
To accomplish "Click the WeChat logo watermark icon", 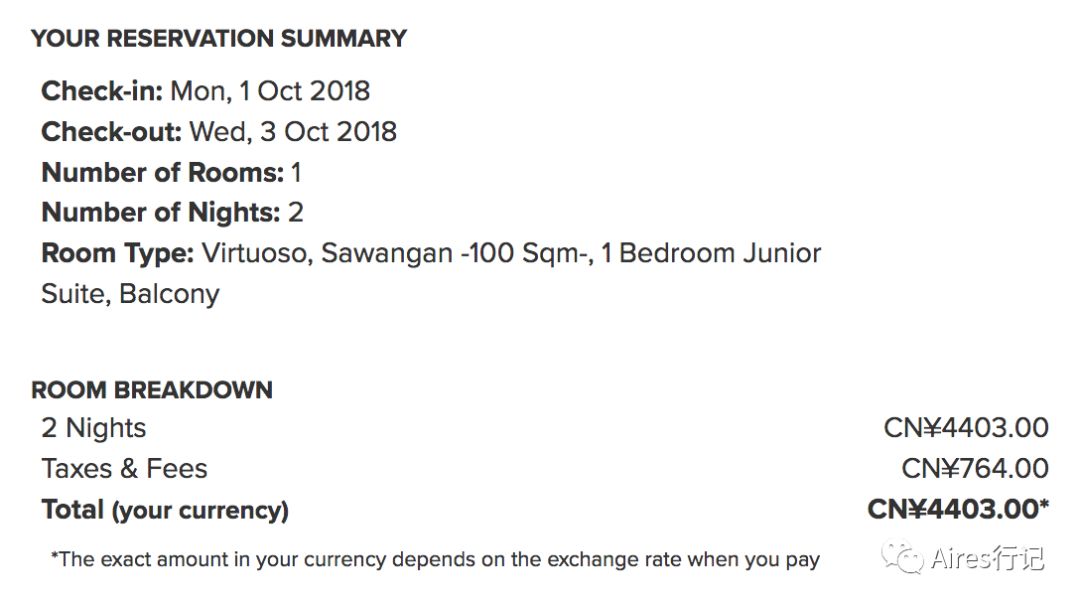I will click(x=903, y=557).
